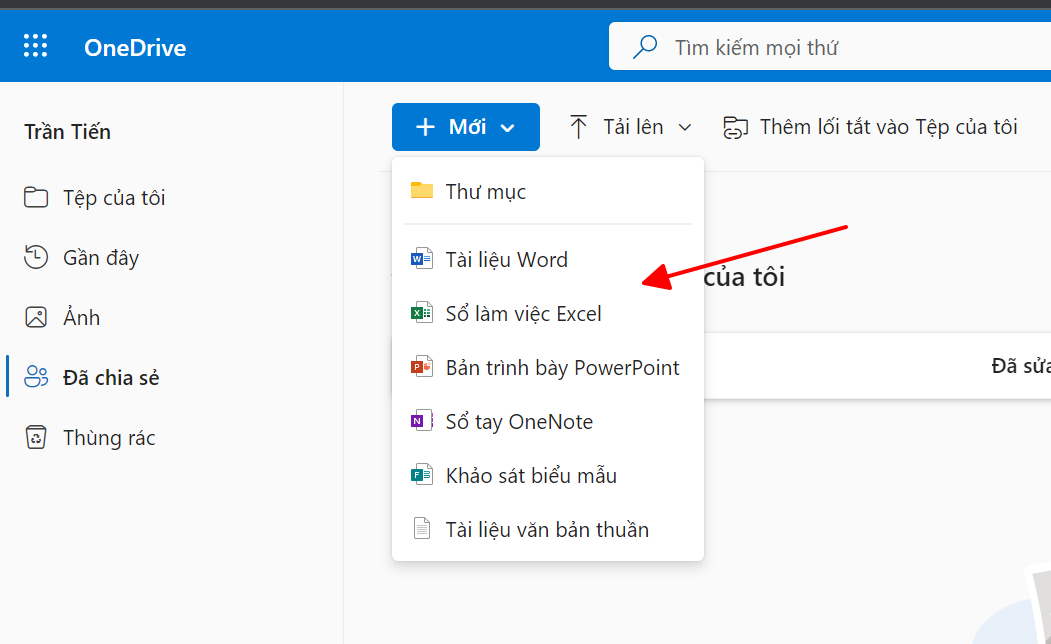Choose "Tài liệu Word" menu item
Viewport: 1051px width, 644px height.
pos(548,259)
